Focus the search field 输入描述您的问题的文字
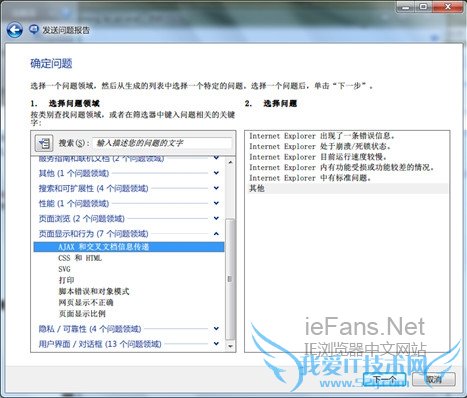 tap(162, 143)
